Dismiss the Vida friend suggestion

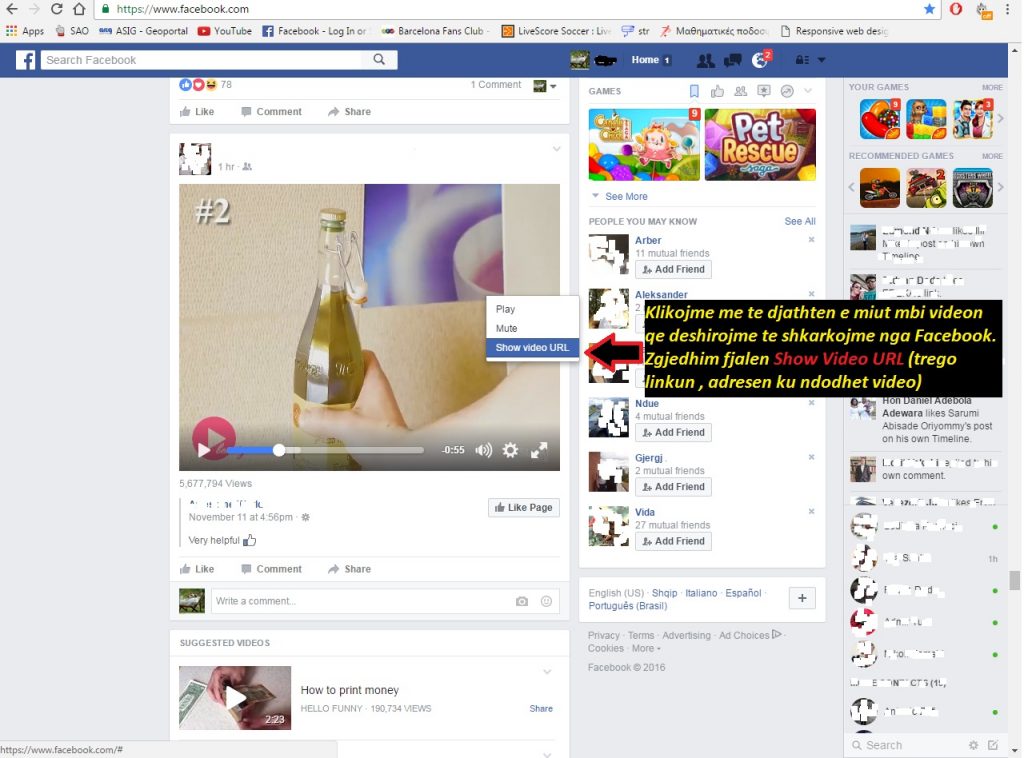[x=811, y=511]
